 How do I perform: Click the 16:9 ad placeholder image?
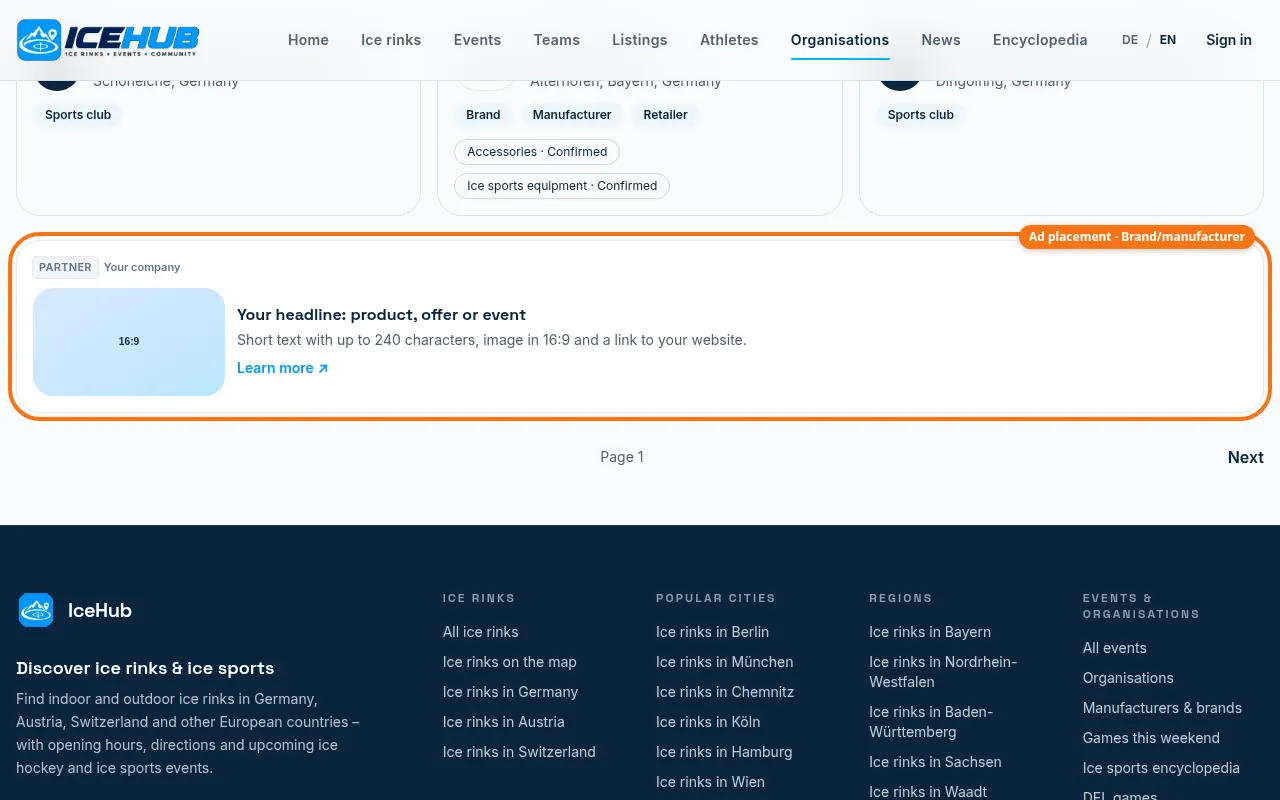129,342
